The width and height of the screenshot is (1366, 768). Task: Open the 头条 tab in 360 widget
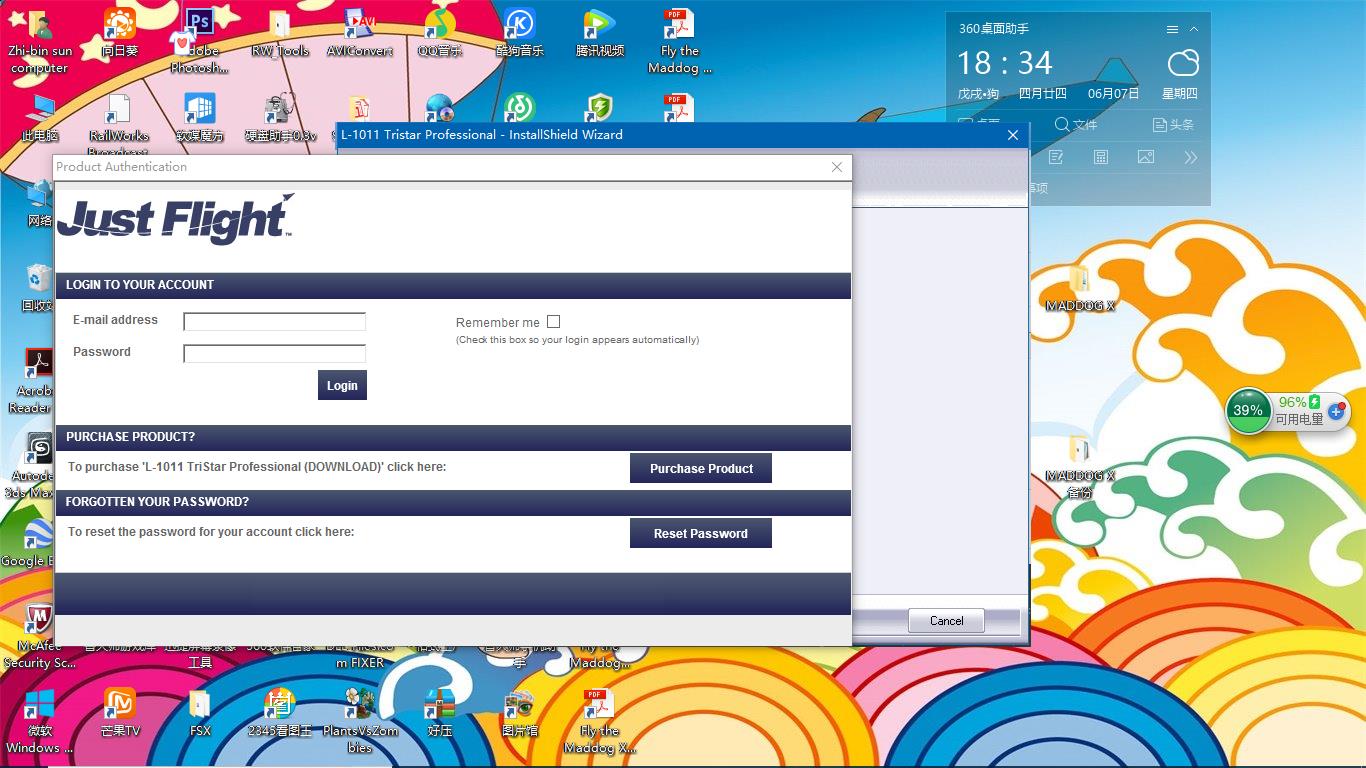tap(1173, 125)
